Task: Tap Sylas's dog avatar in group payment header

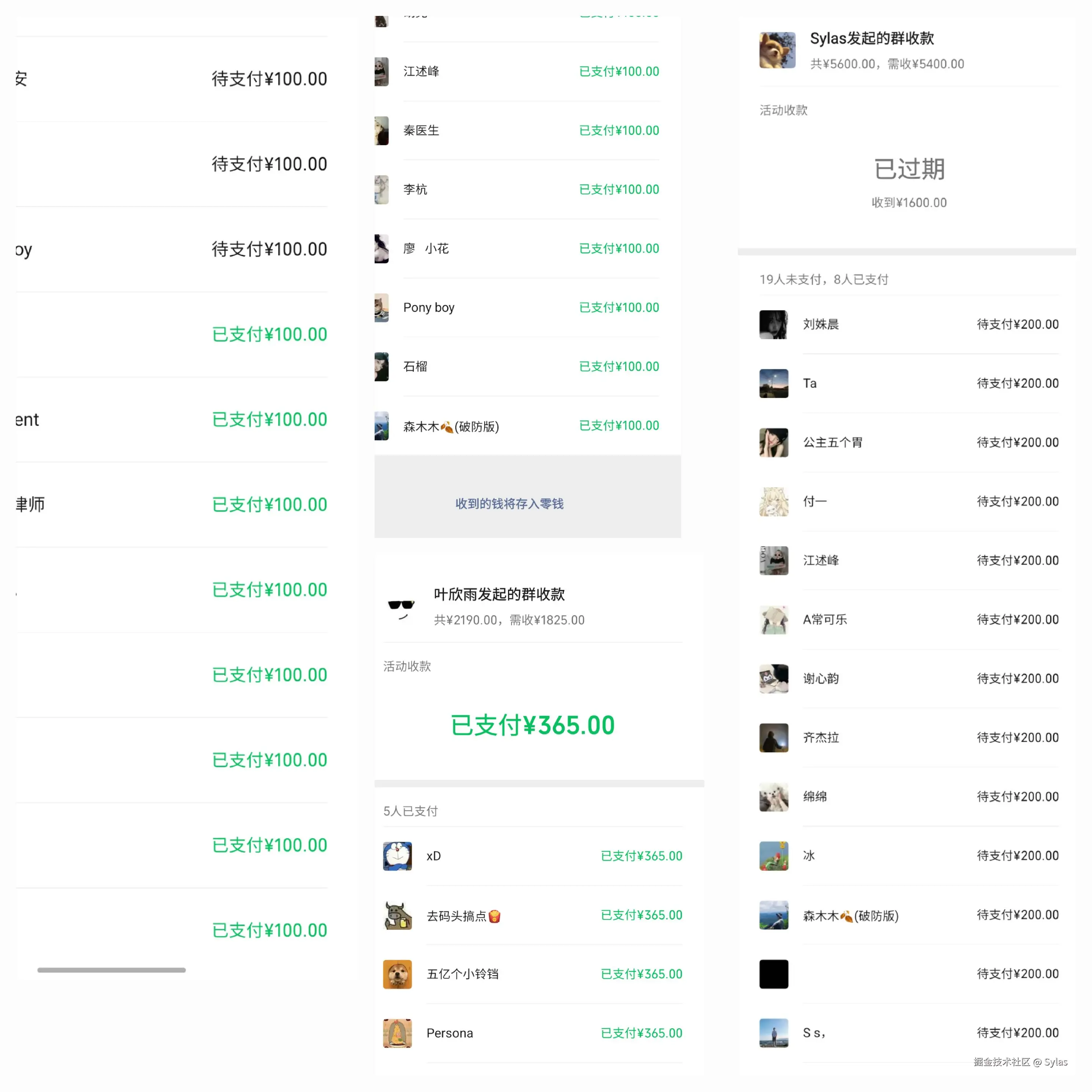Action: click(x=777, y=50)
